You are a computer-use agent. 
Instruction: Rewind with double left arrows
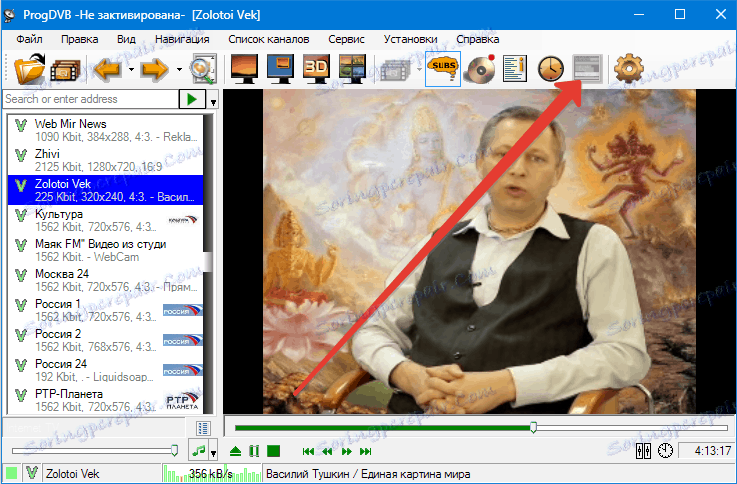(327, 452)
